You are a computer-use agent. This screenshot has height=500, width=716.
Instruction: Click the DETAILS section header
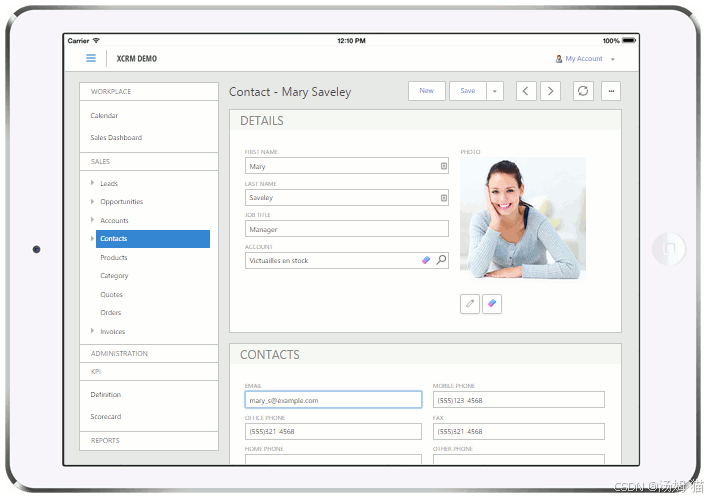(x=425, y=121)
